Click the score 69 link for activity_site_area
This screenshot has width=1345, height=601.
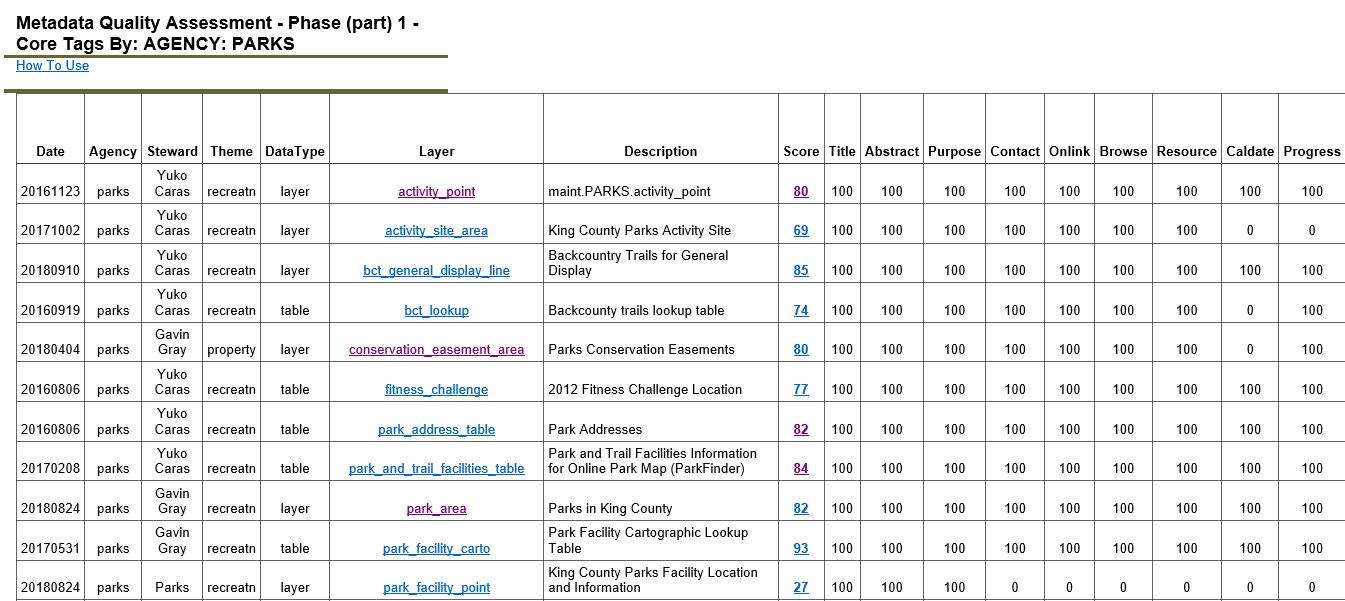click(800, 230)
